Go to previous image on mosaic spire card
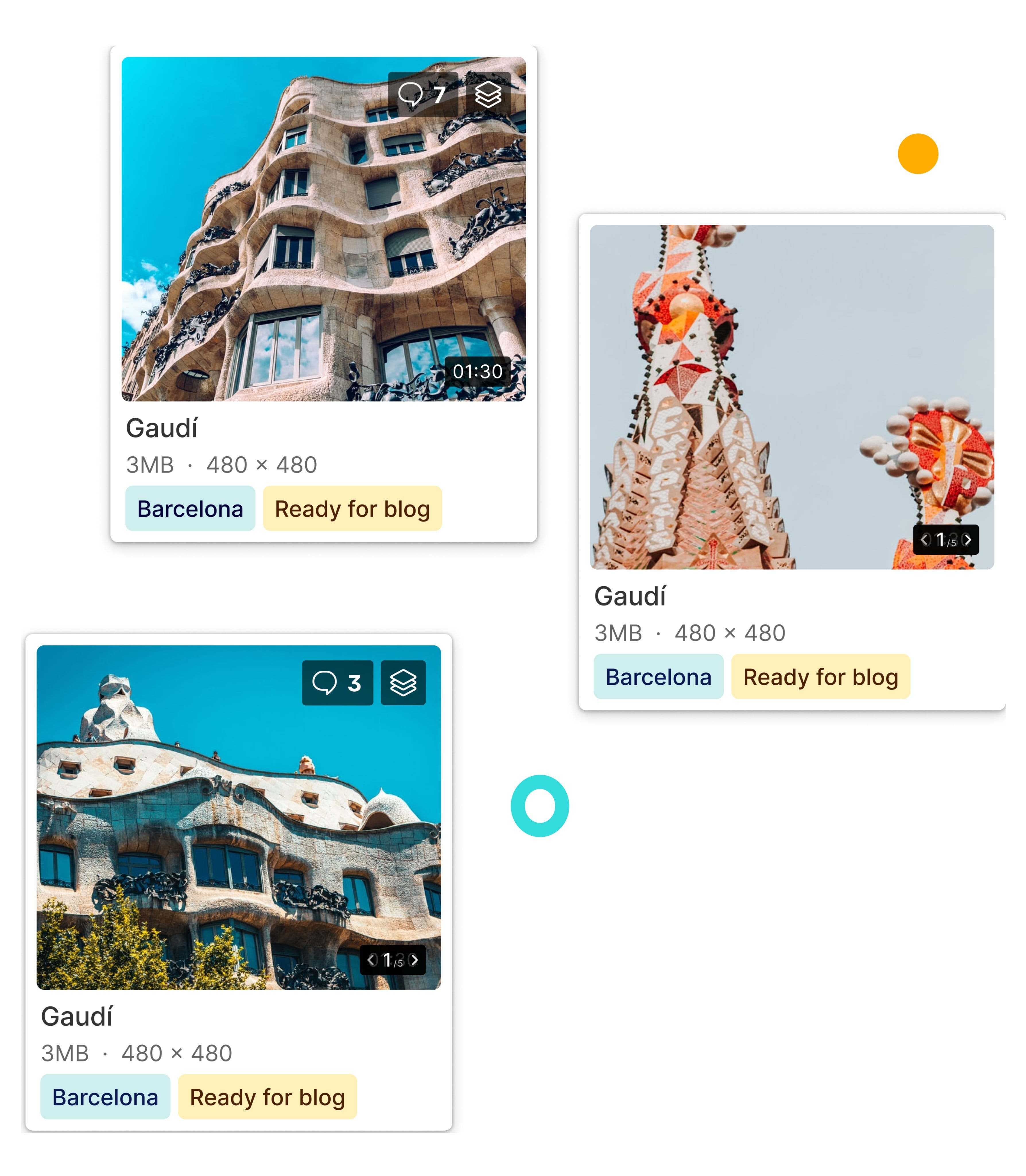Viewport: 1026px width, 1176px height. (x=925, y=539)
